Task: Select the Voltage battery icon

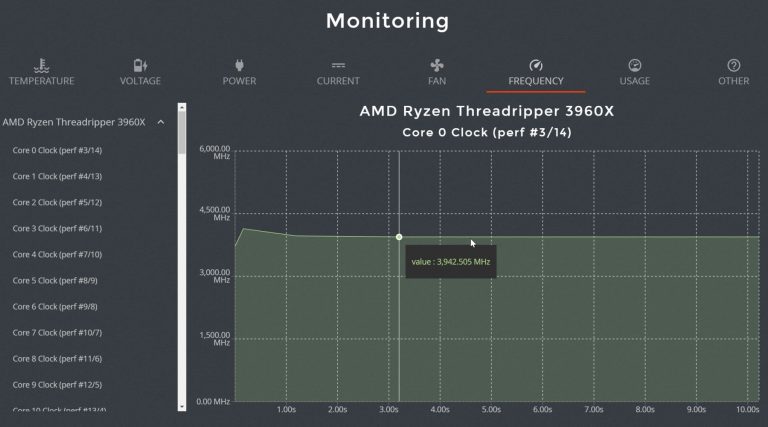Action: coord(140,65)
